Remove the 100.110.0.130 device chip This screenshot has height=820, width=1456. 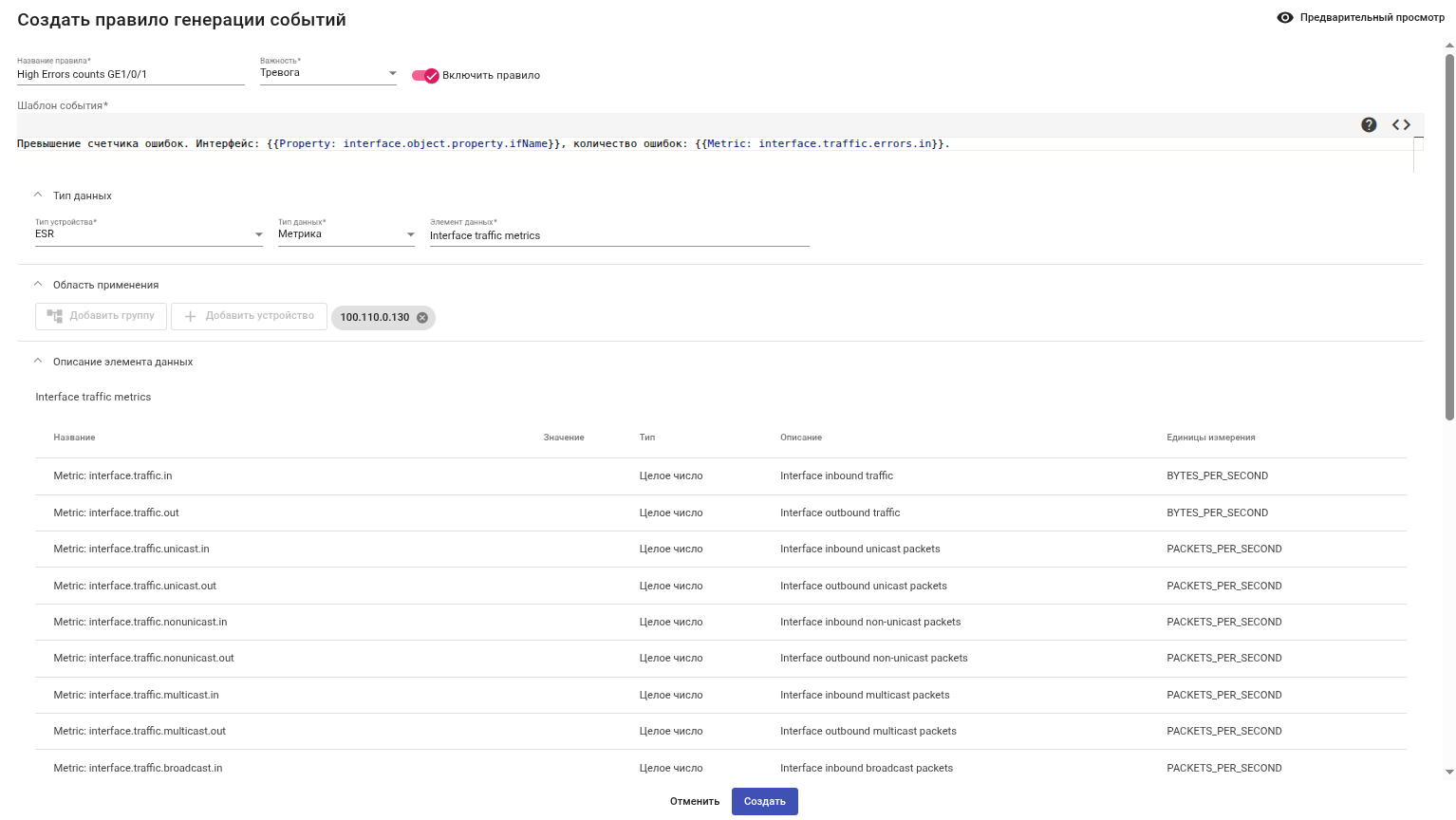[422, 318]
